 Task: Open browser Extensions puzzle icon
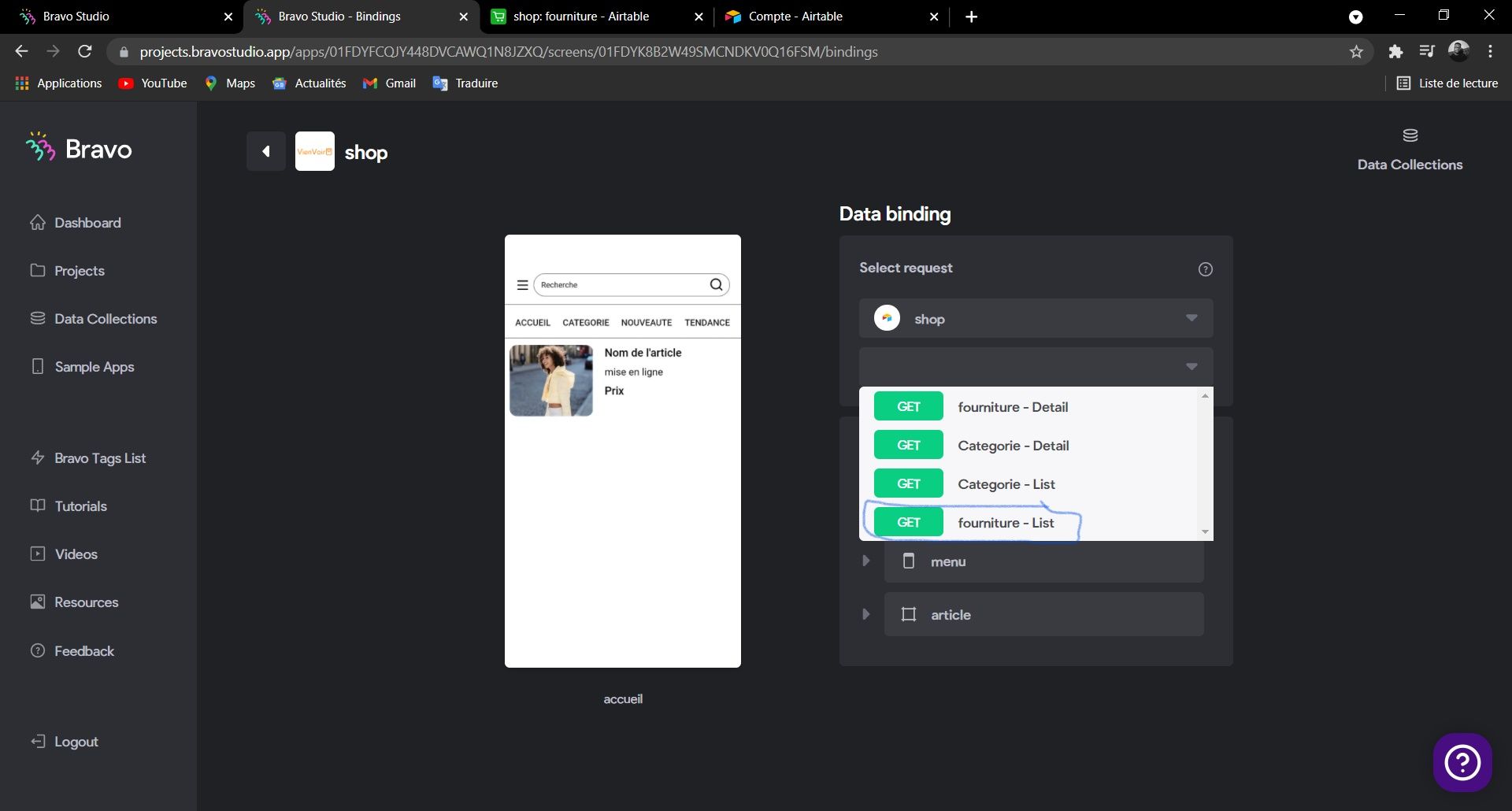[x=1395, y=52]
